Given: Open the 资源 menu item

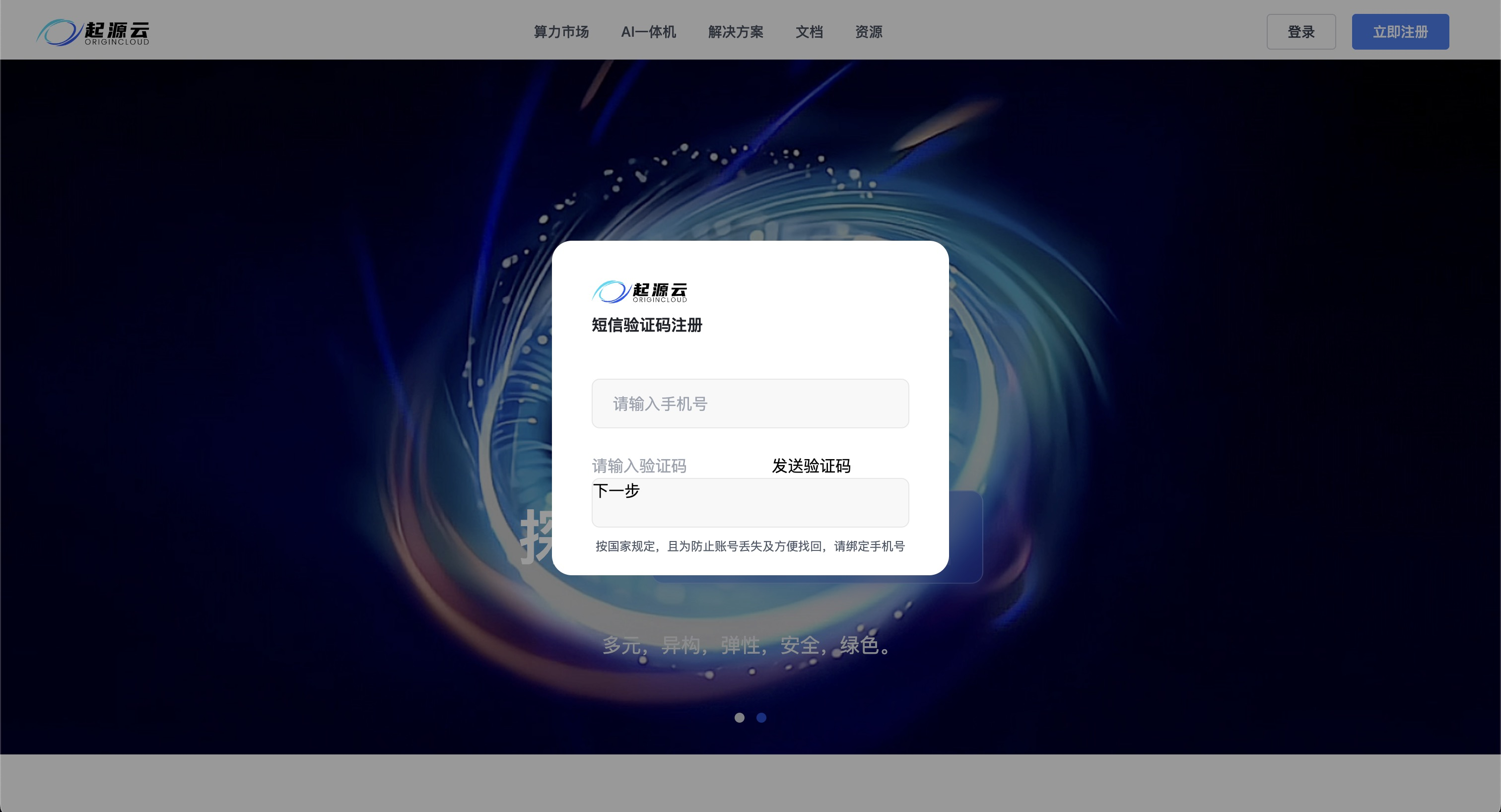Looking at the screenshot, I should [x=868, y=32].
